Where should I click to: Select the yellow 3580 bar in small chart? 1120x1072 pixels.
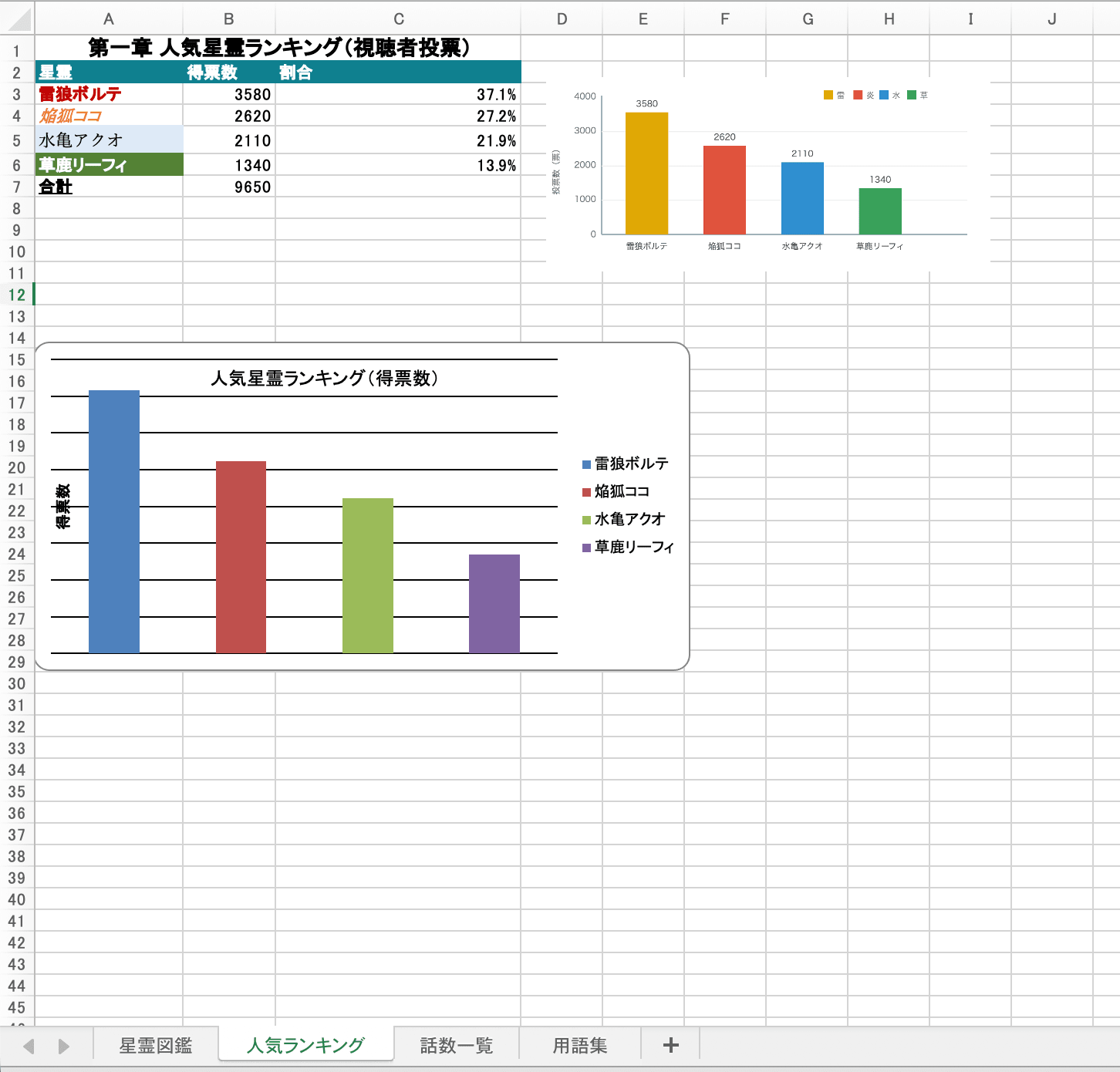tap(646, 173)
